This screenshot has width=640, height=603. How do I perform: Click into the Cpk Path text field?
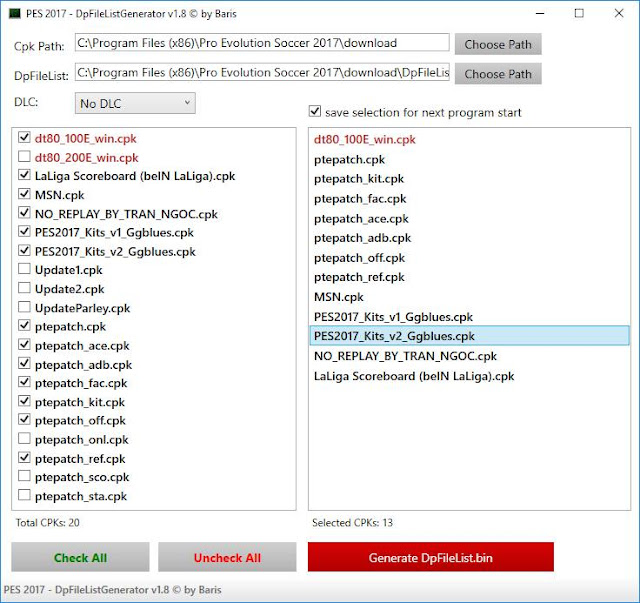point(262,42)
